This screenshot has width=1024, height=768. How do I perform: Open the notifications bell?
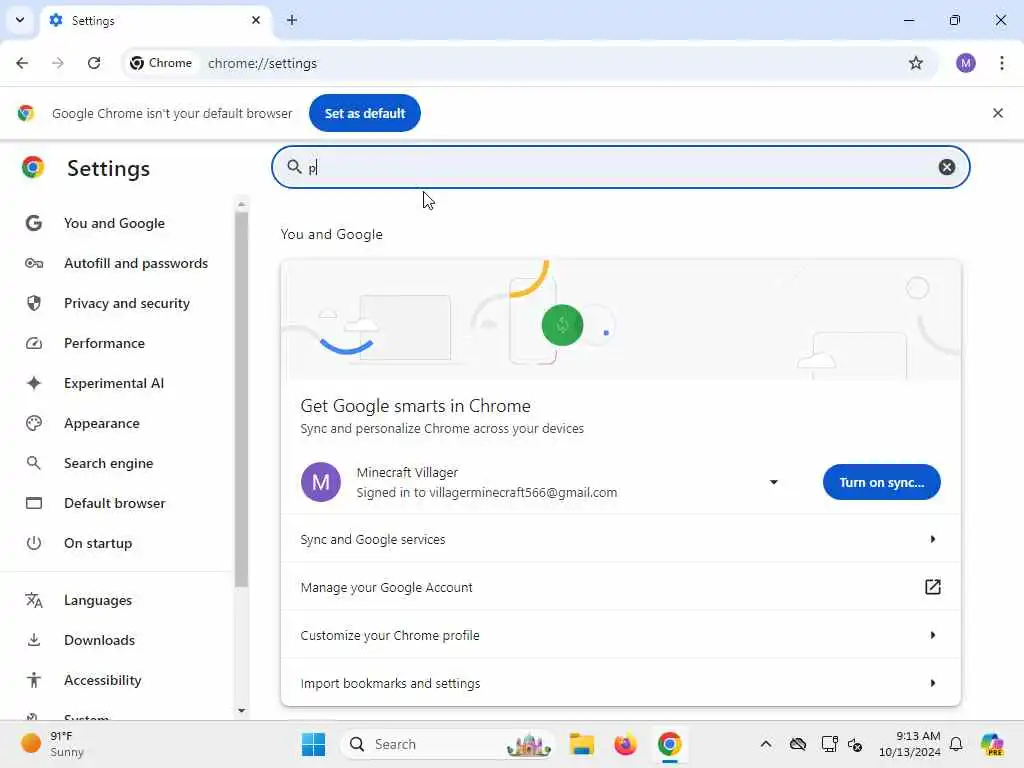click(955, 744)
